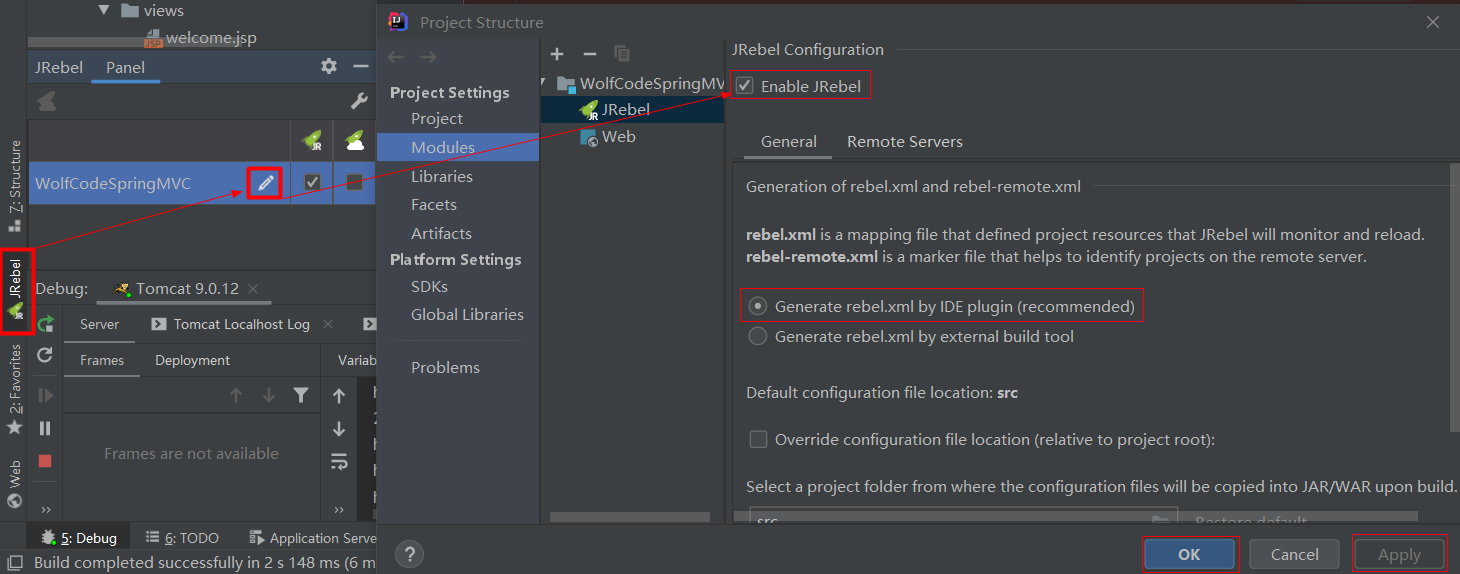Click the cloud rocket column header icon
Screen dimensions: 1460x574
[354, 141]
